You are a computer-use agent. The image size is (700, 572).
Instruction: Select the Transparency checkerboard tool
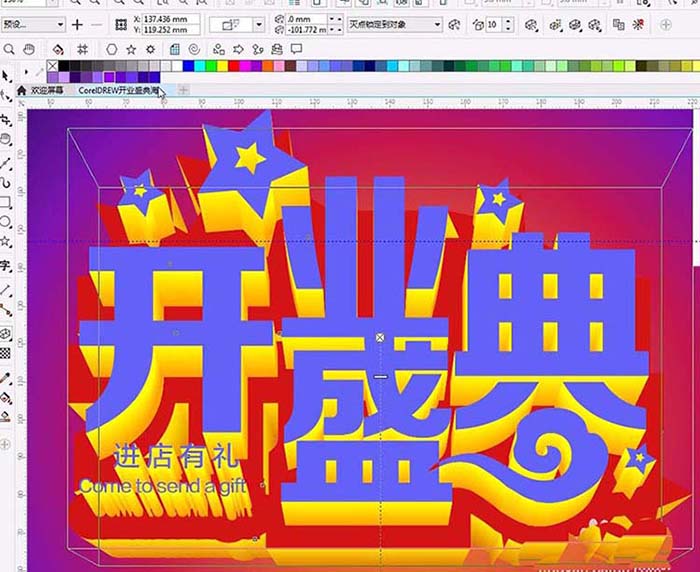(x=5, y=354)
